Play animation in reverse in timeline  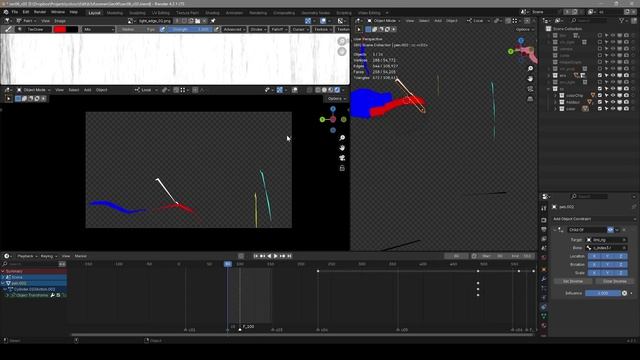coord(269,256)
